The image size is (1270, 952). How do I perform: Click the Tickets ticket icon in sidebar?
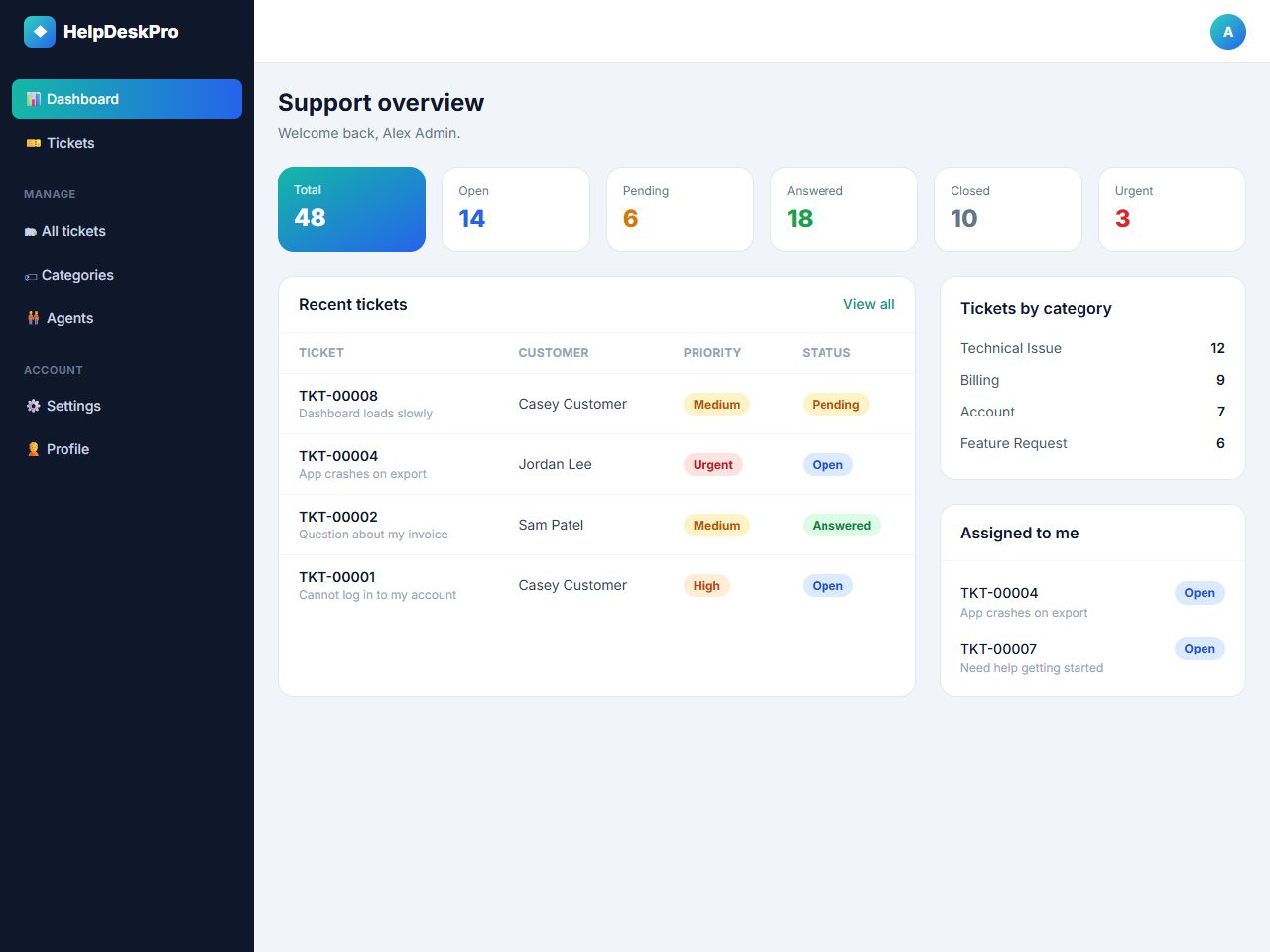(33, 143)
